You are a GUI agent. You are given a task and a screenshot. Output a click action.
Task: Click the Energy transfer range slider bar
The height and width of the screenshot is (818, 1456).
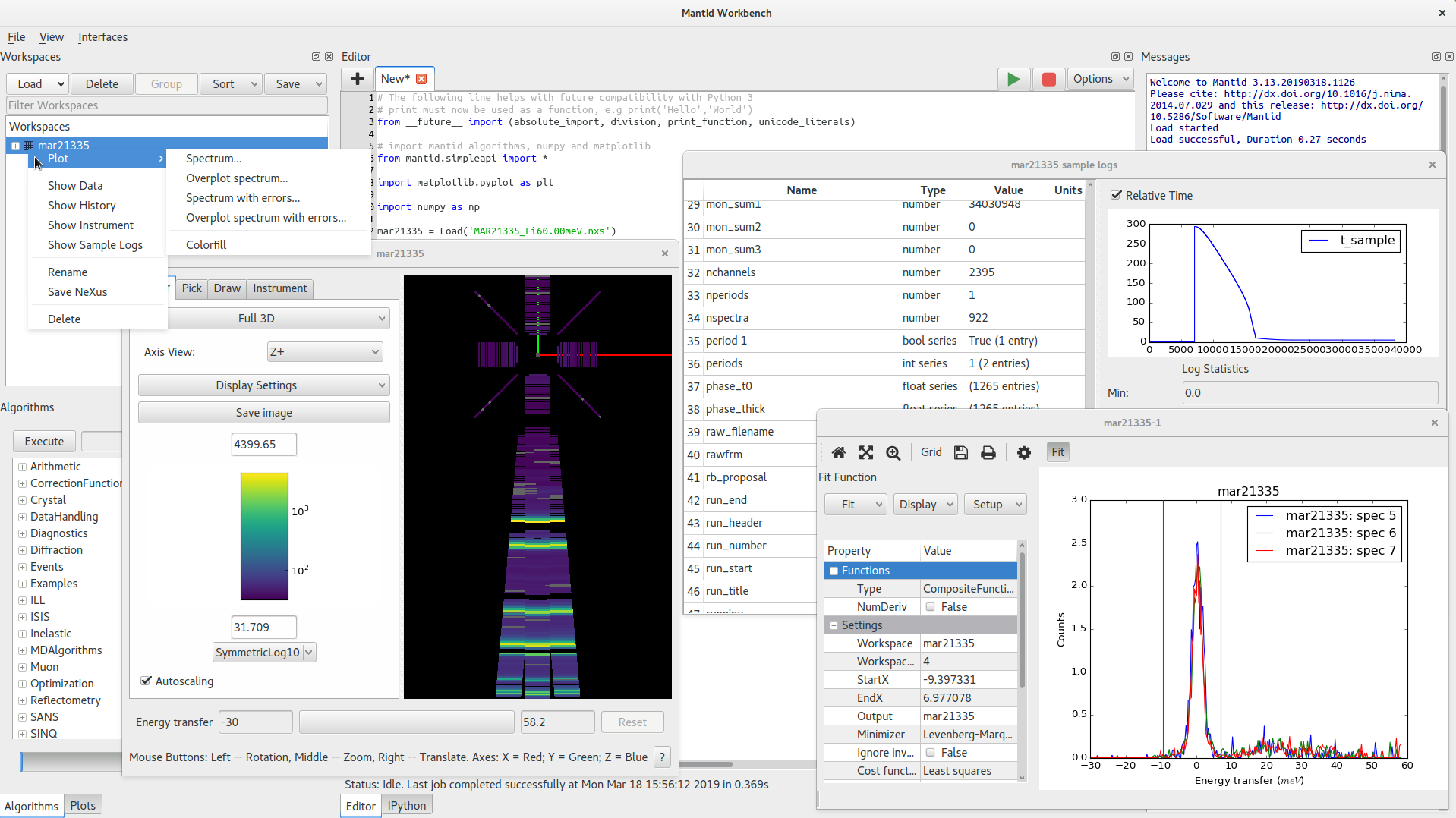406,722
